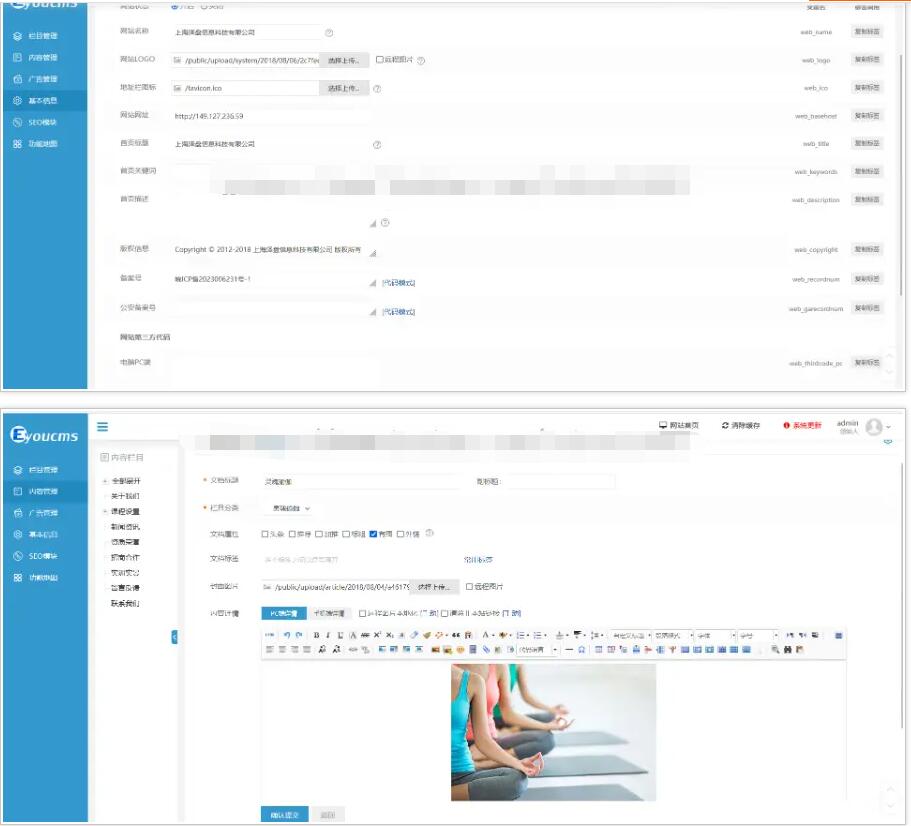
Task: Click the hamburger menu icon beside Eyoucms logo
Action: (x=102, y=427)
